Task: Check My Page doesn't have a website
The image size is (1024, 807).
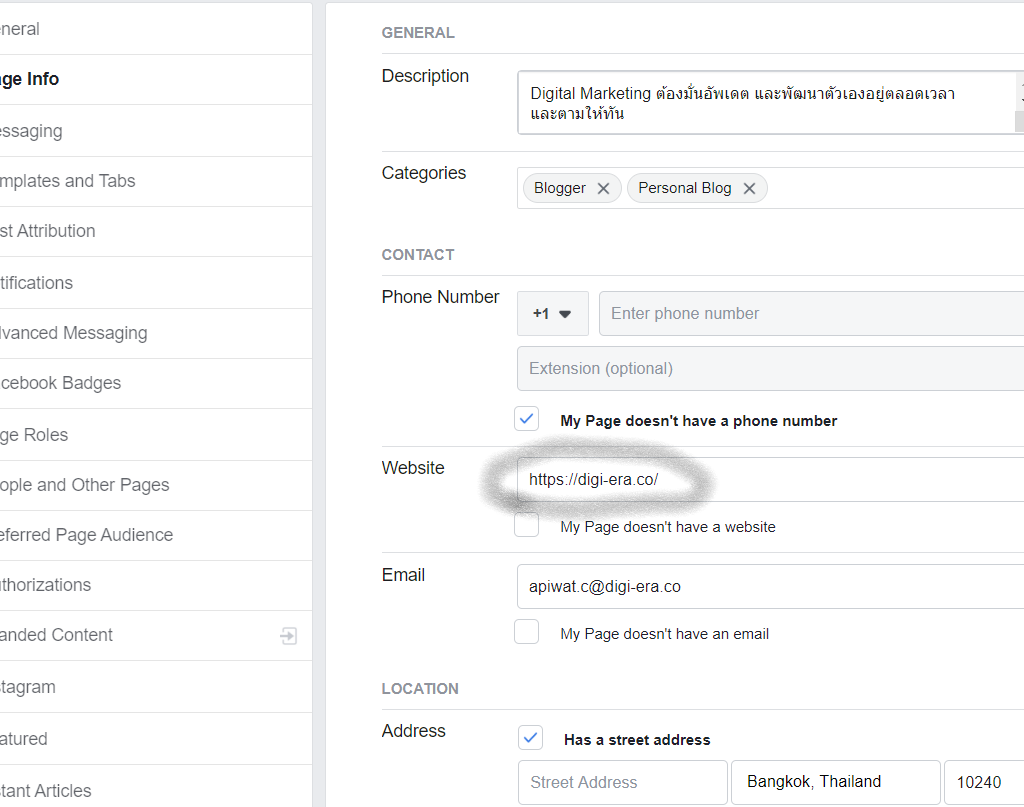Action: click(x=527, y=525)
